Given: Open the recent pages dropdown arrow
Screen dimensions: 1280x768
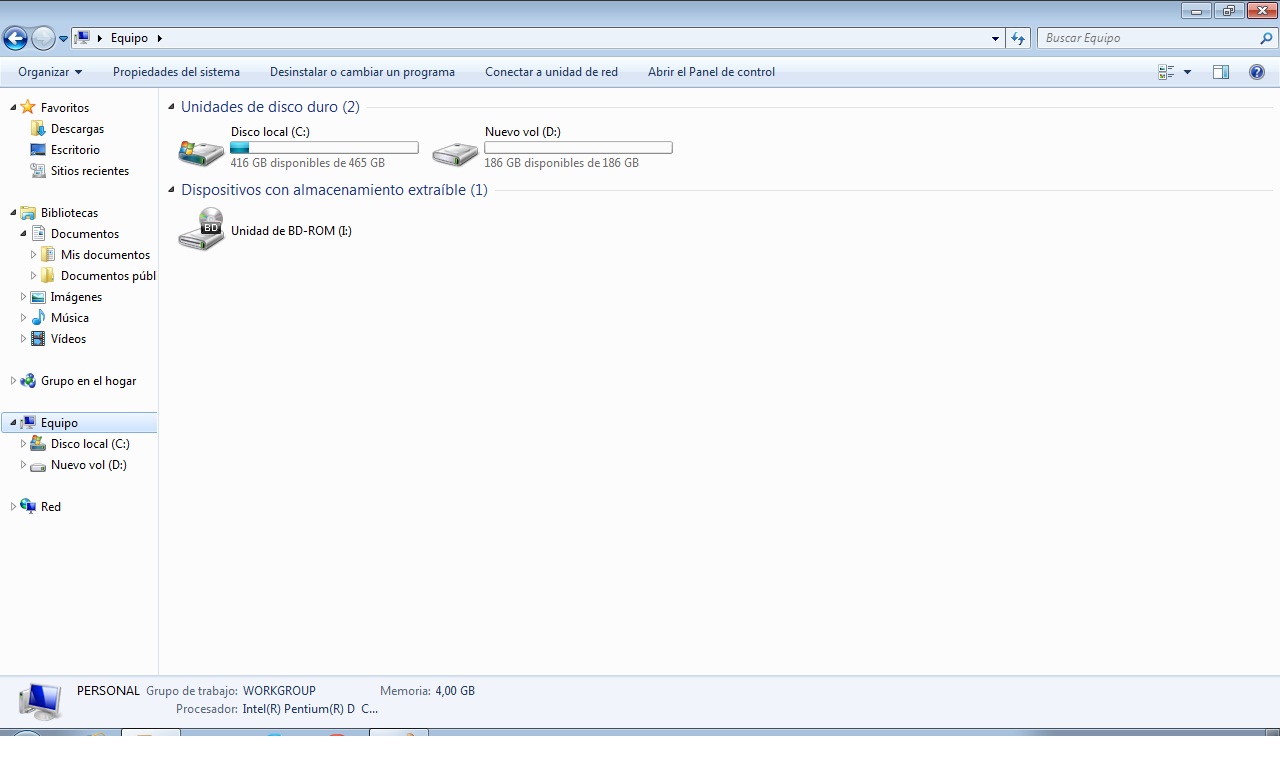Looking at the screenshot, I should pos(63,39).
